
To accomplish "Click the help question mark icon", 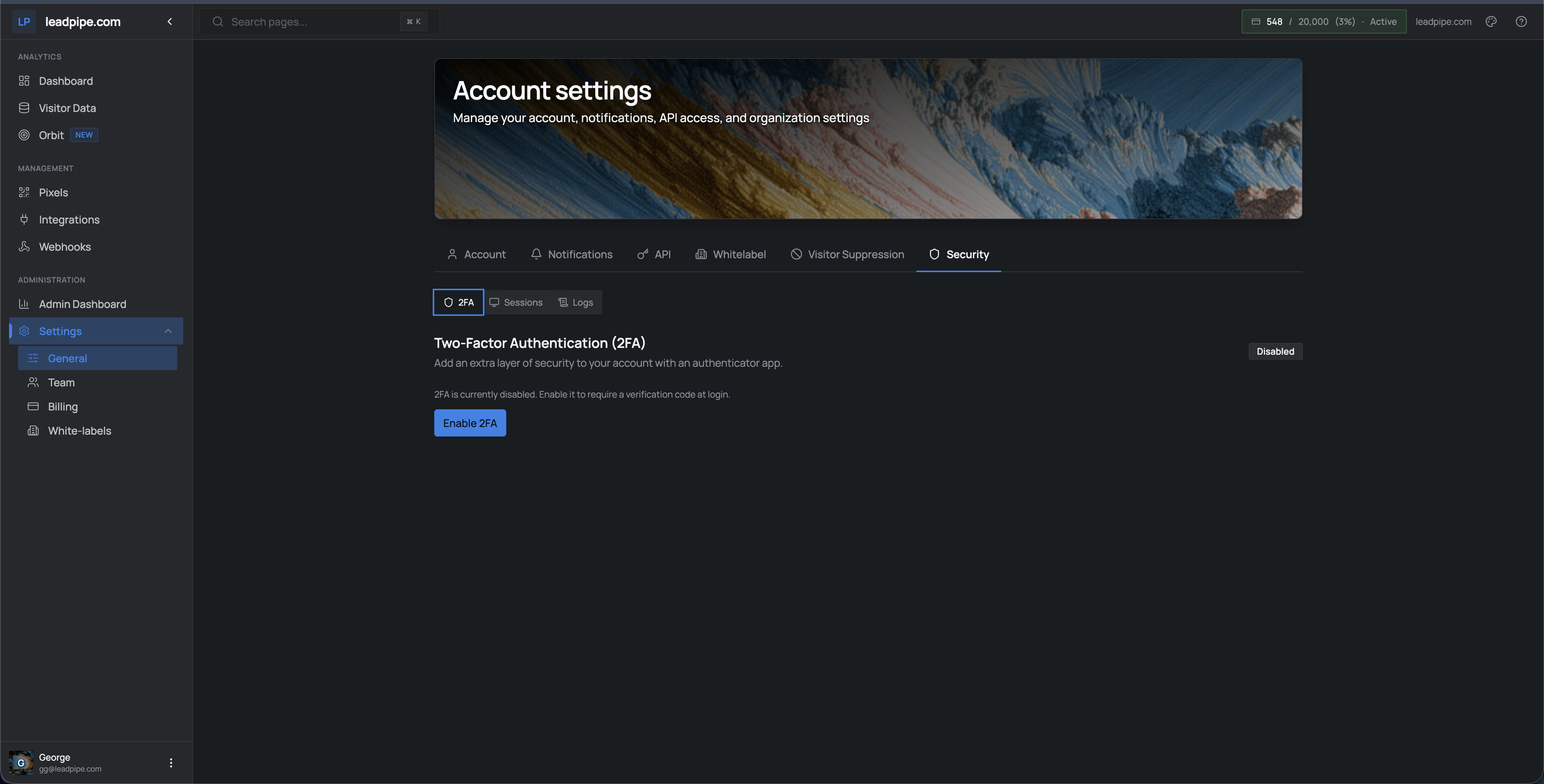I will click(x=1521, y=21).
